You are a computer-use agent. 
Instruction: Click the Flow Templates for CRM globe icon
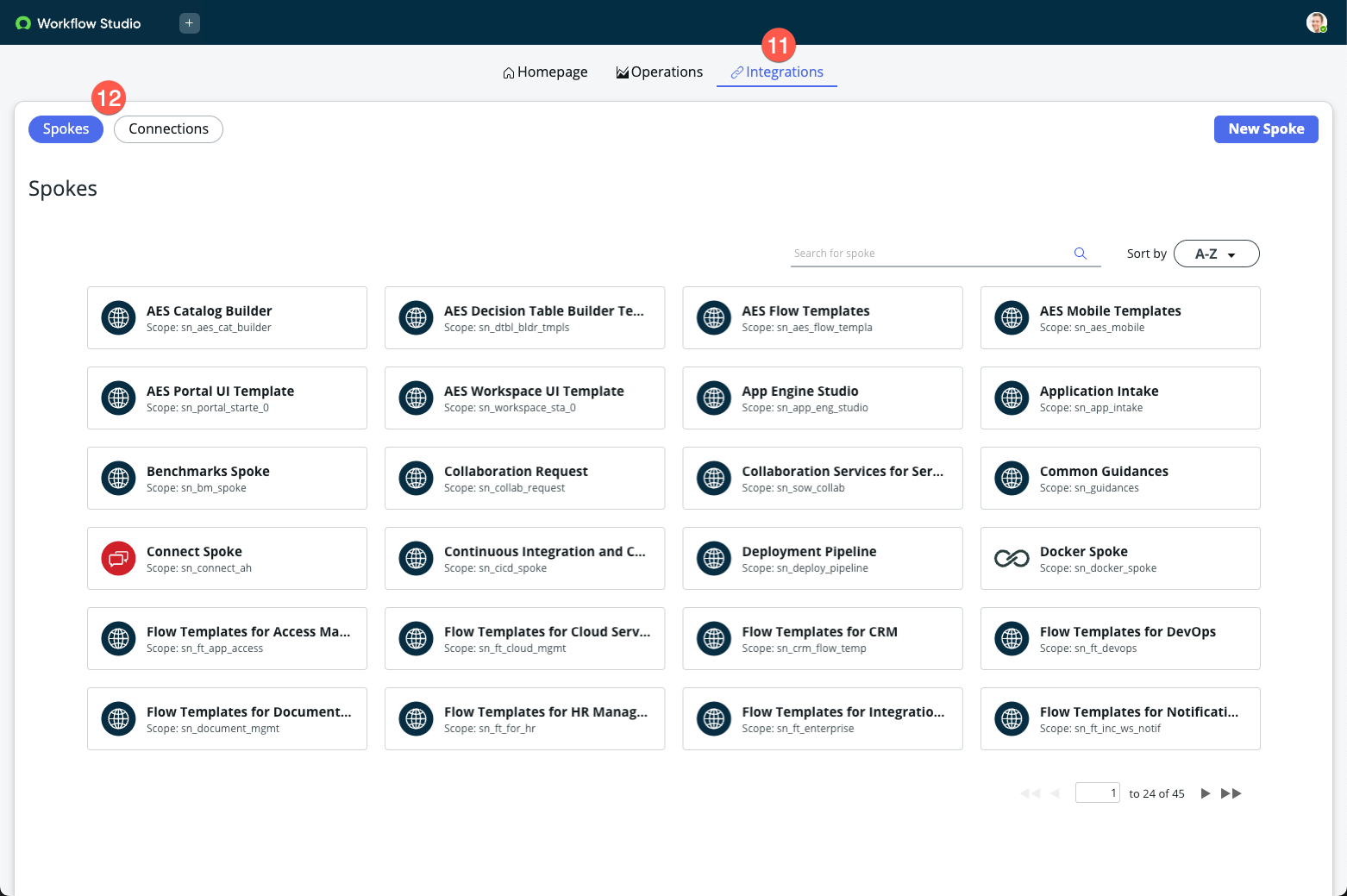[x=714, y=639]
